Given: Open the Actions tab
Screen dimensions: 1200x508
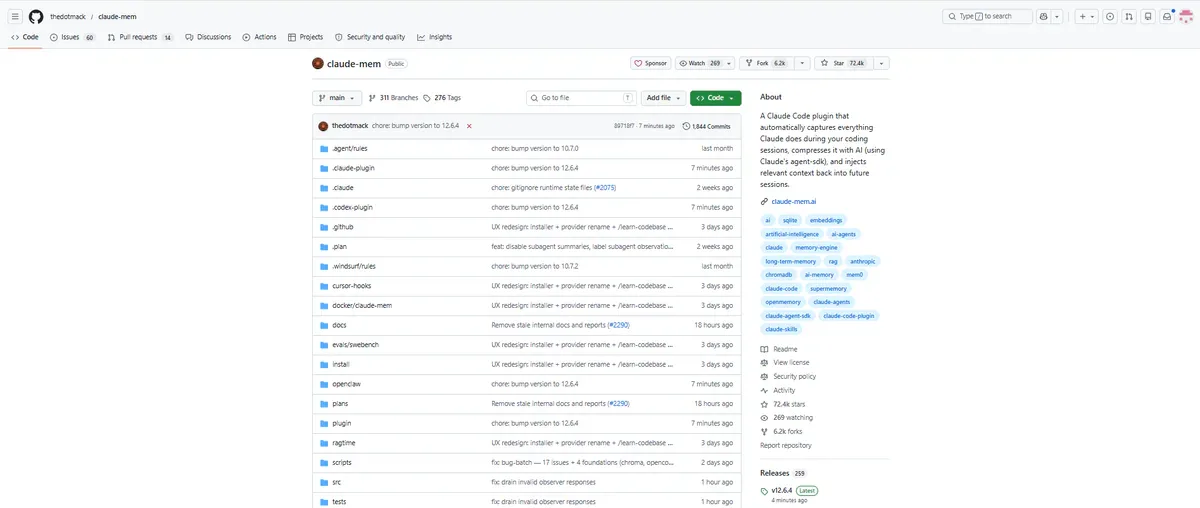Looking at the screenshot, I should click(x=260, y=37).
